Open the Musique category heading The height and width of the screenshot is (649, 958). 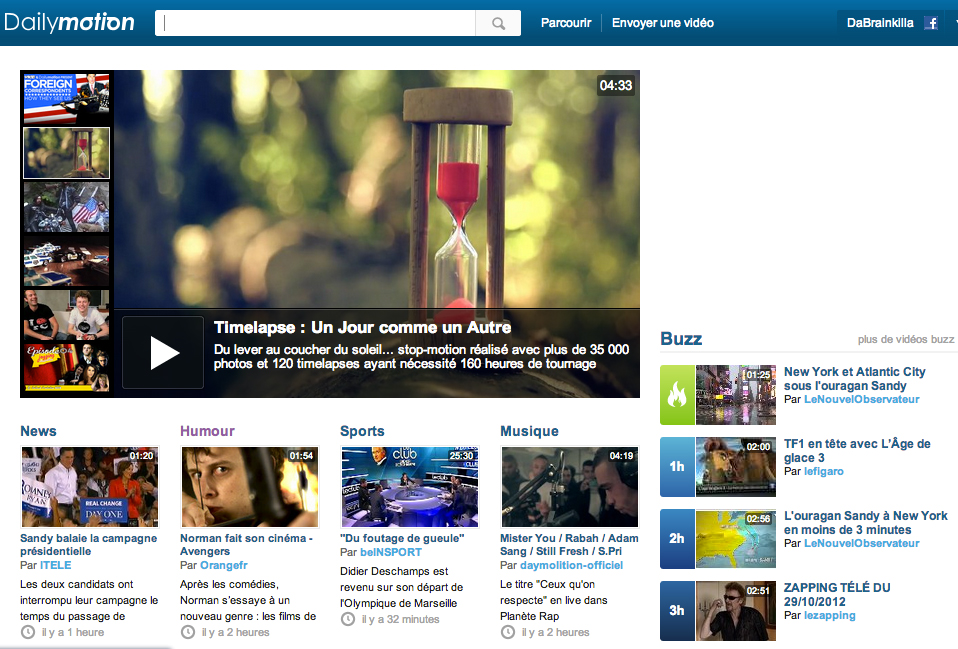(529, 431)
